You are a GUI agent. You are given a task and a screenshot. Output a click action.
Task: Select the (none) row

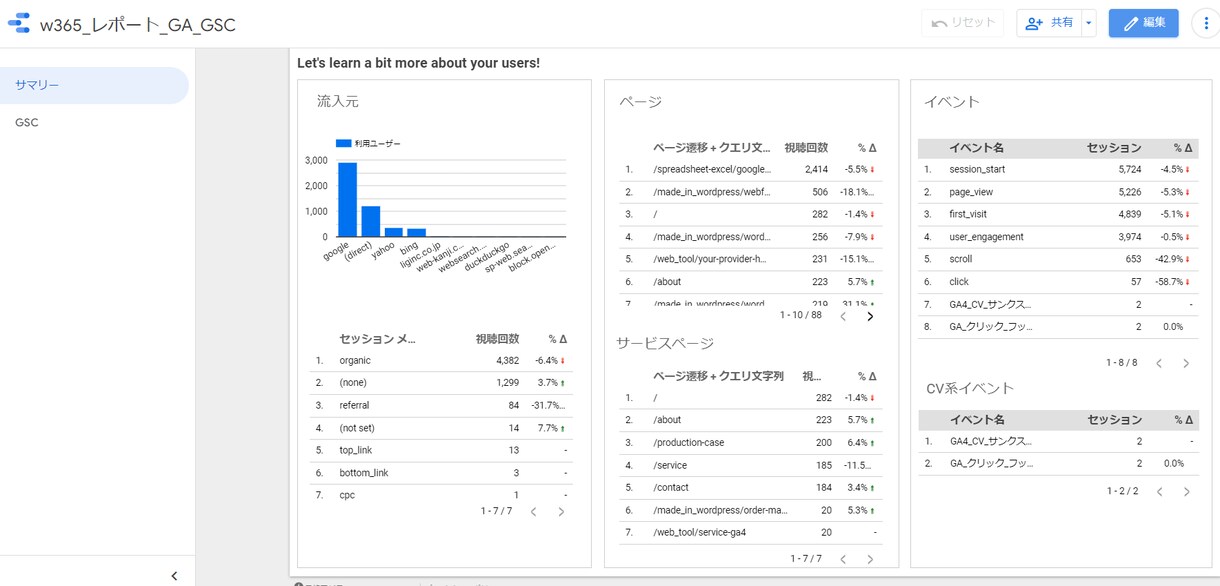(440, 383)
